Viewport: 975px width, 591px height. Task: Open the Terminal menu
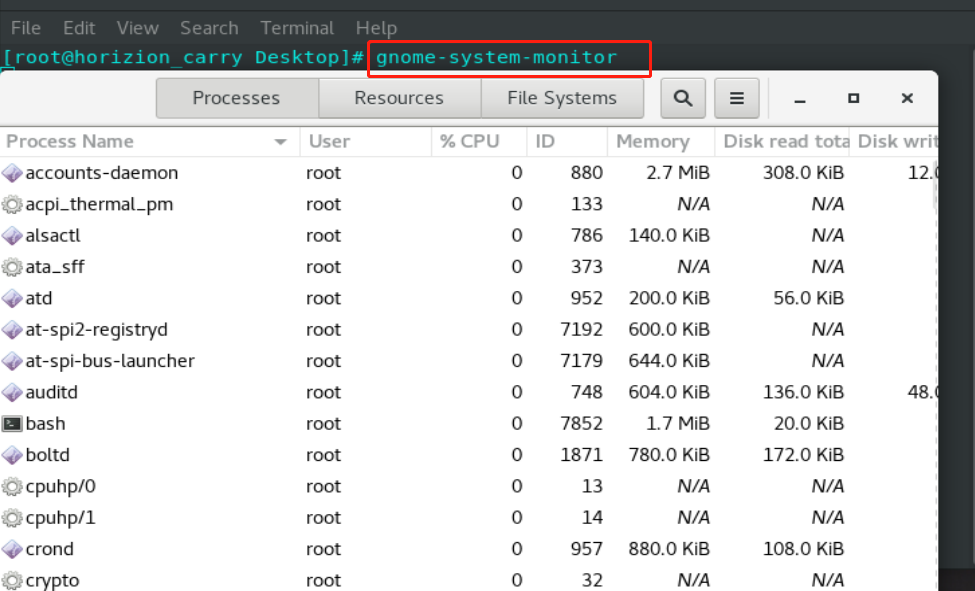pyautogui.click(x=296, y=27)
